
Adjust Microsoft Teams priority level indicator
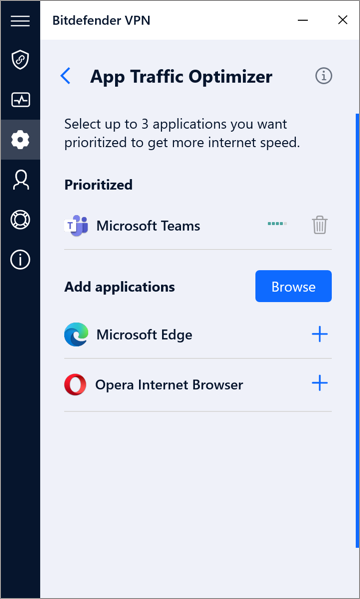(277, 224)
